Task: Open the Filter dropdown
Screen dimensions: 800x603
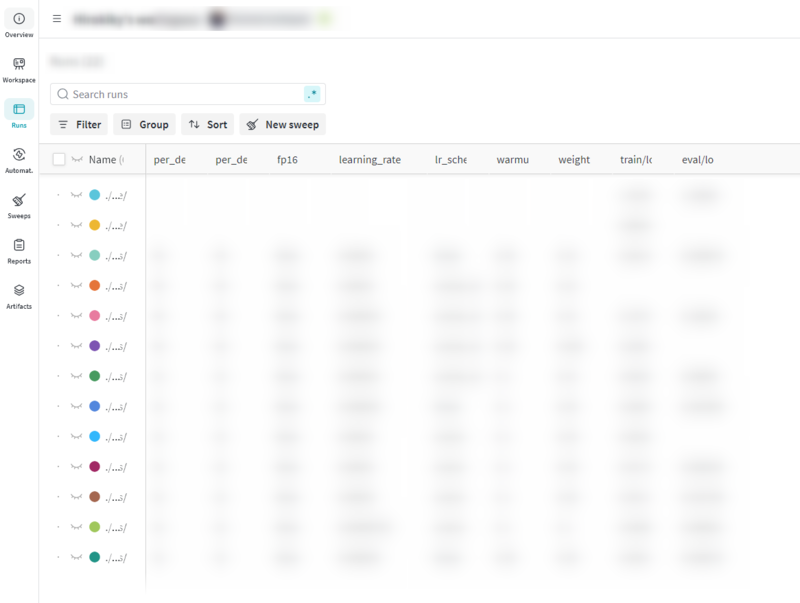Action: coord(79,124)
